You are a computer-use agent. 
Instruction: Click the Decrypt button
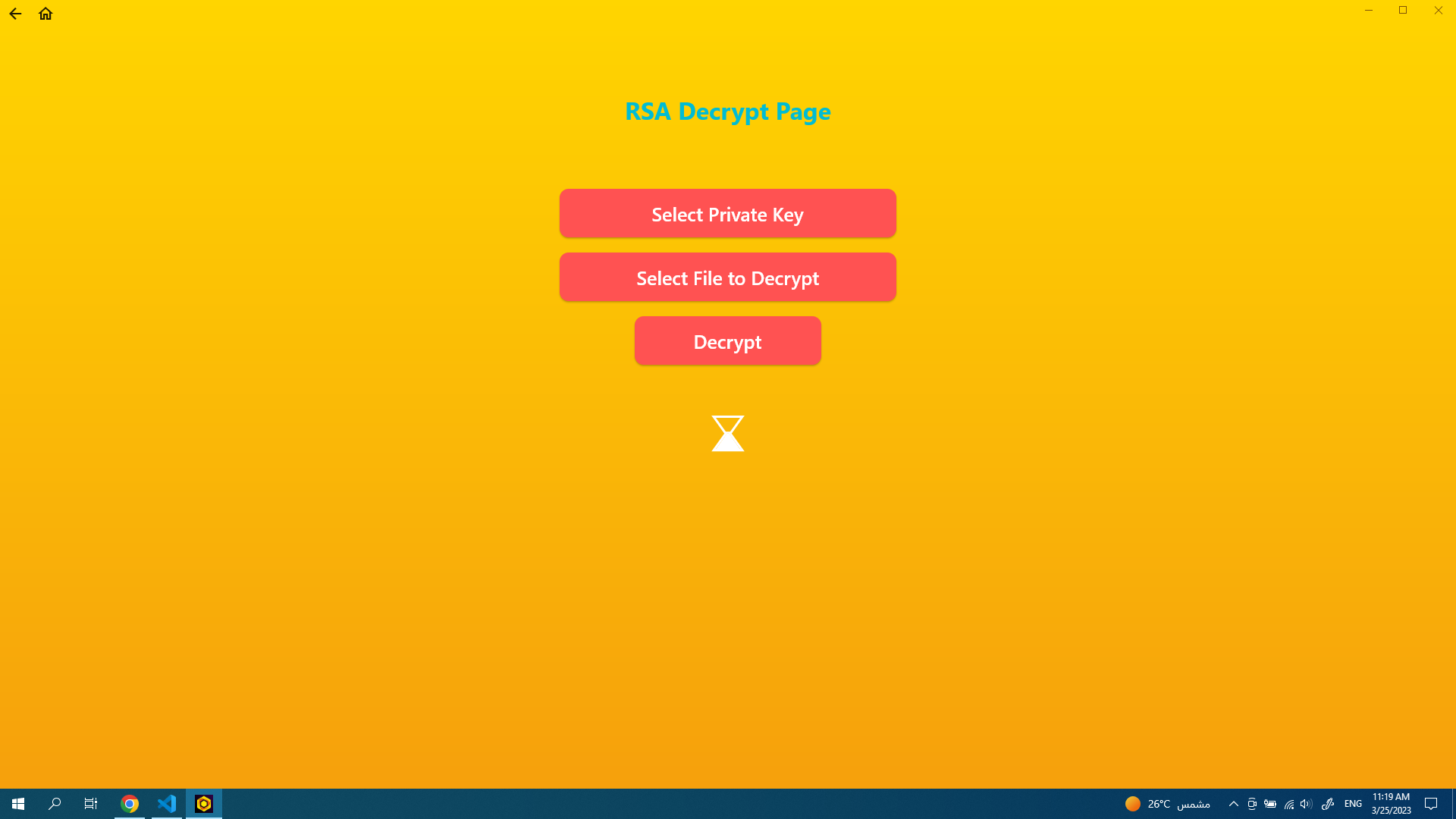point(728,341)
